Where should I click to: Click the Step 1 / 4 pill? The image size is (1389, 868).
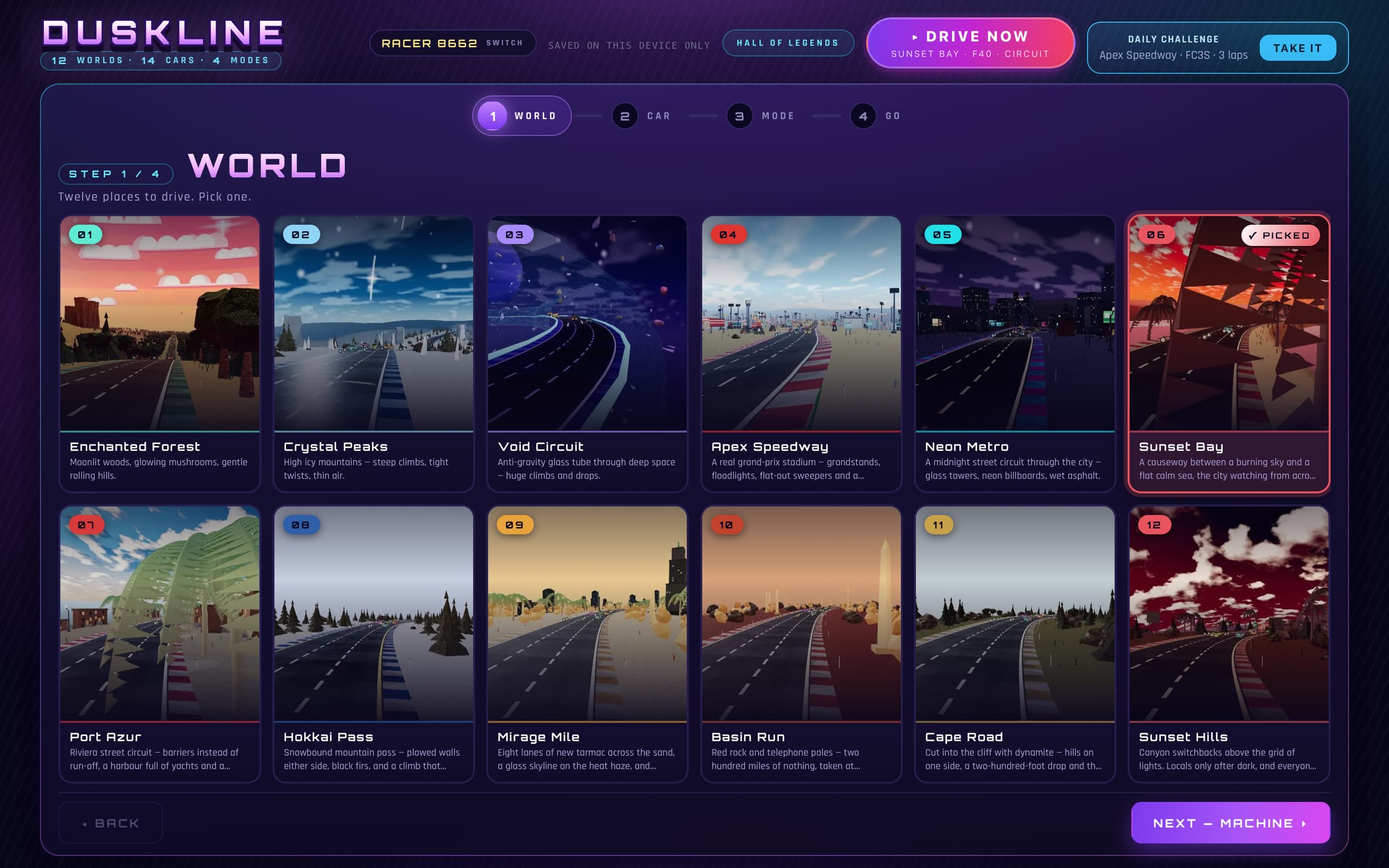click(116, 174)
